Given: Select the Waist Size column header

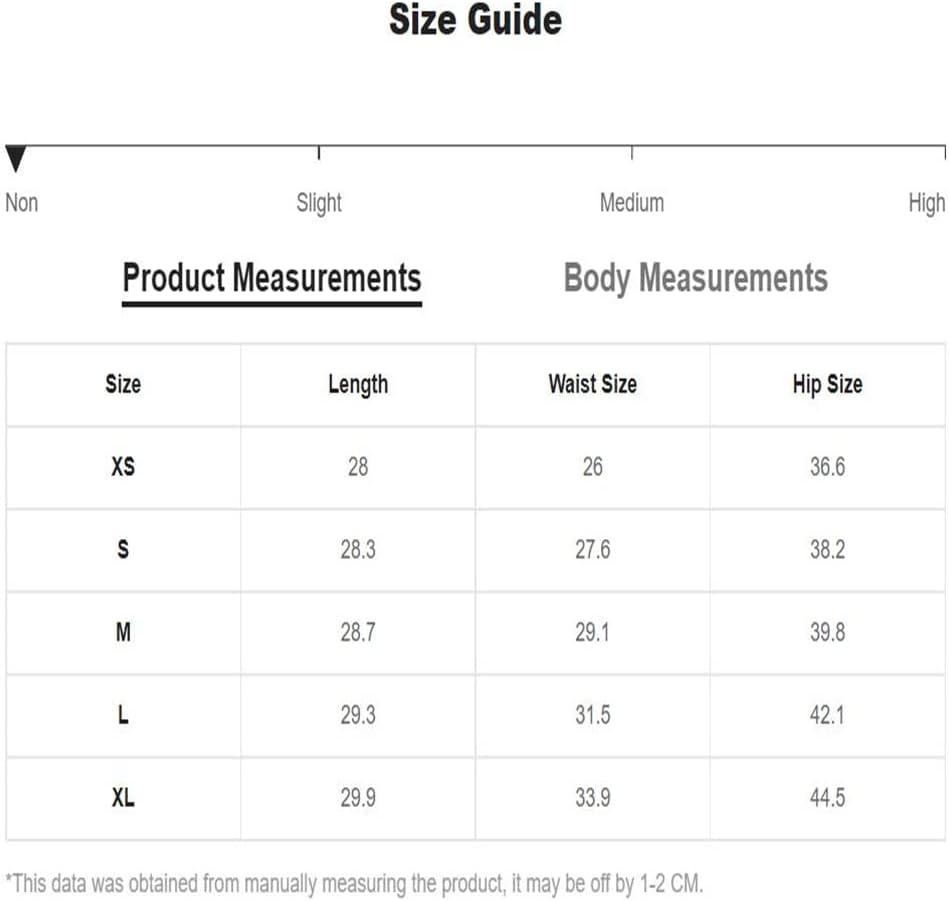Looking at the screenshot, I should click(593, 384).
